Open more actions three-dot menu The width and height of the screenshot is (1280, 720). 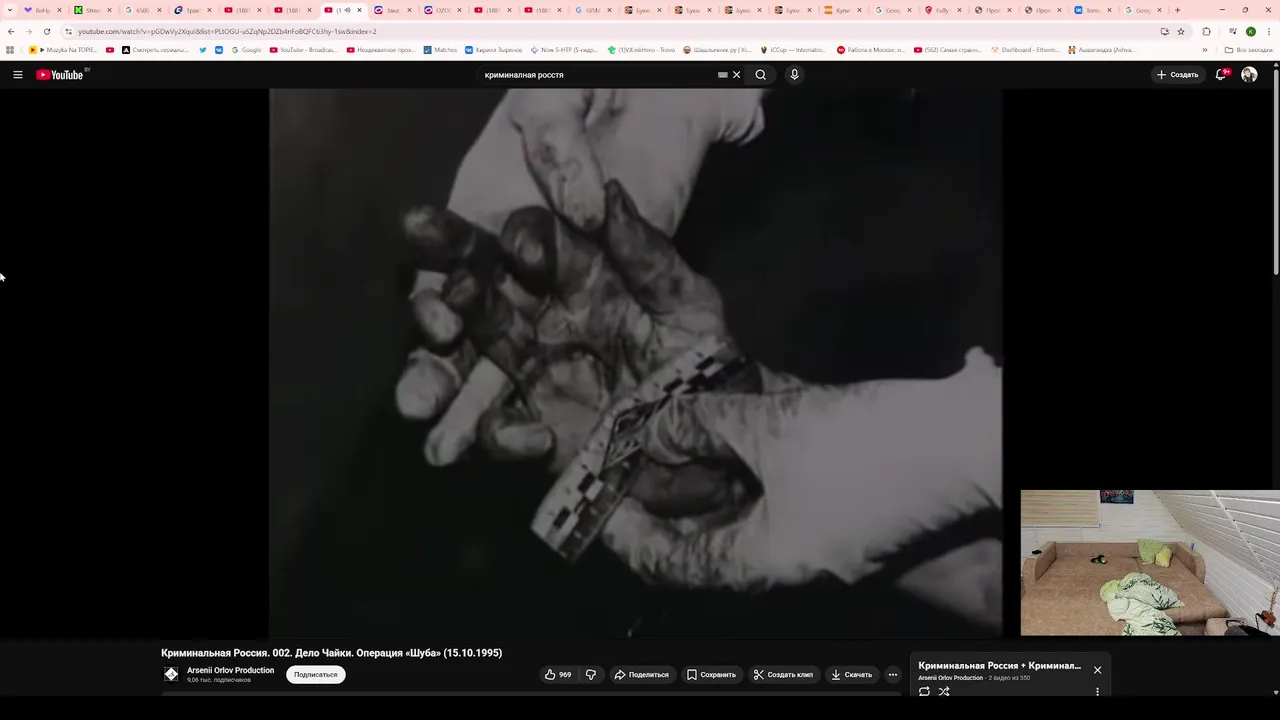point(893,675)
